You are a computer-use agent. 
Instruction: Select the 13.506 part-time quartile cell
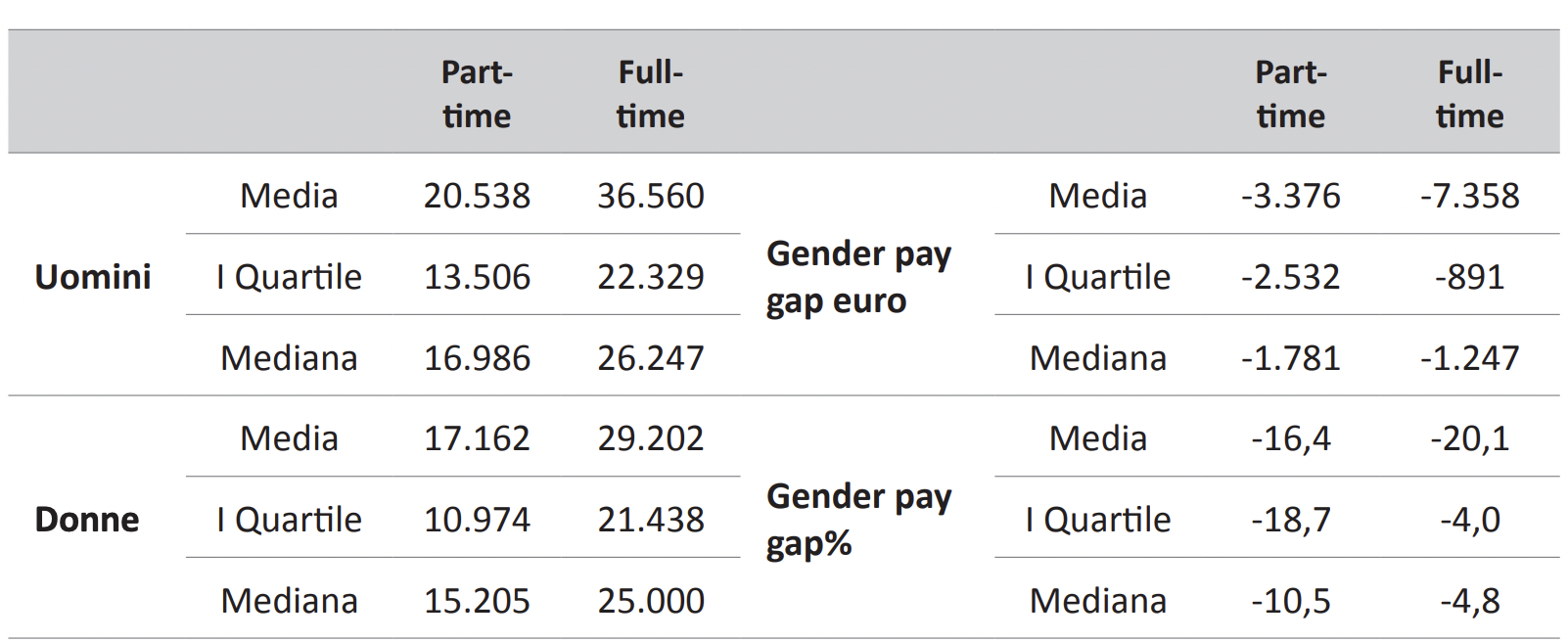[x=477, y=277]
